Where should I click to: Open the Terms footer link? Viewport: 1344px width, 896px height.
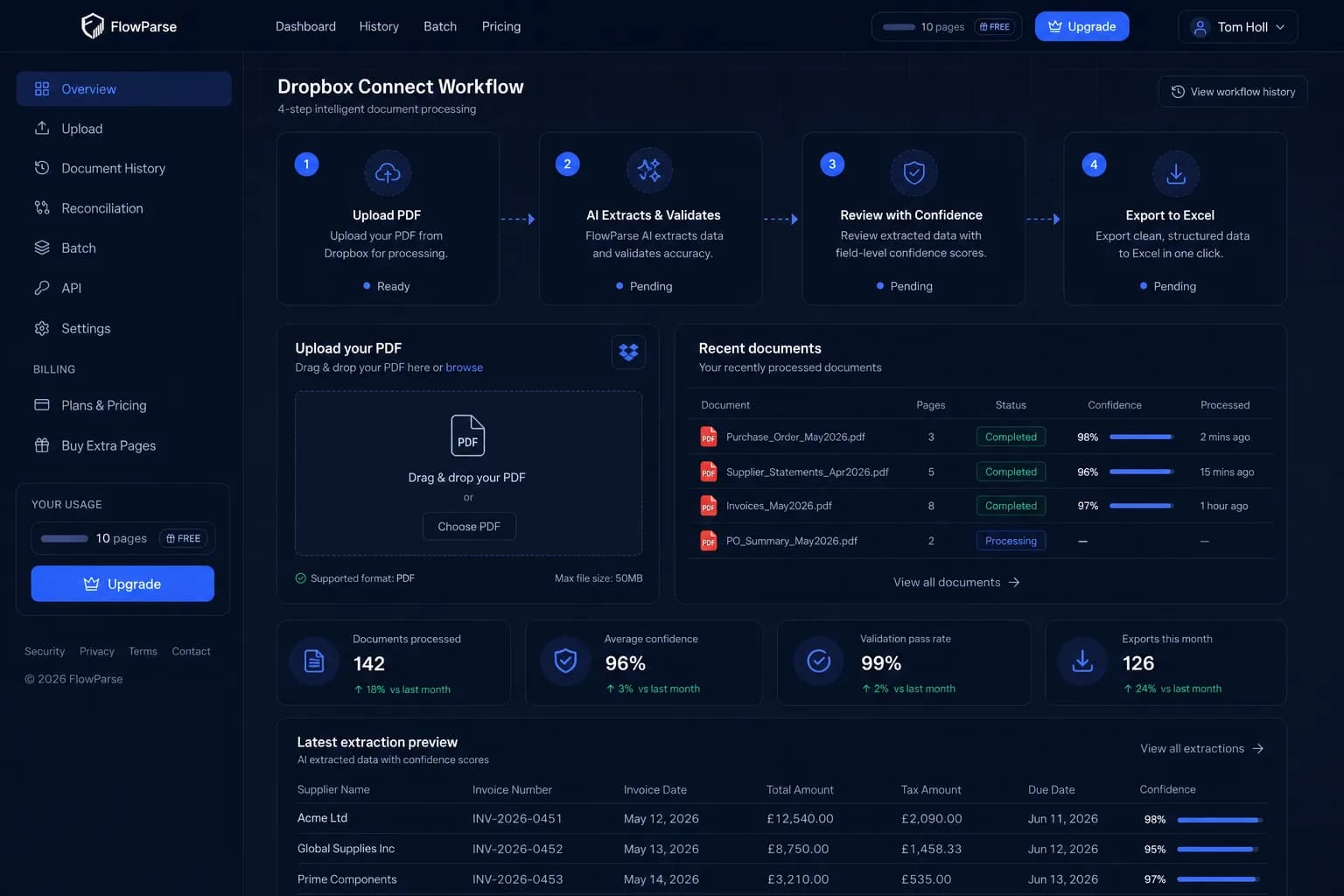pos(143,651)
